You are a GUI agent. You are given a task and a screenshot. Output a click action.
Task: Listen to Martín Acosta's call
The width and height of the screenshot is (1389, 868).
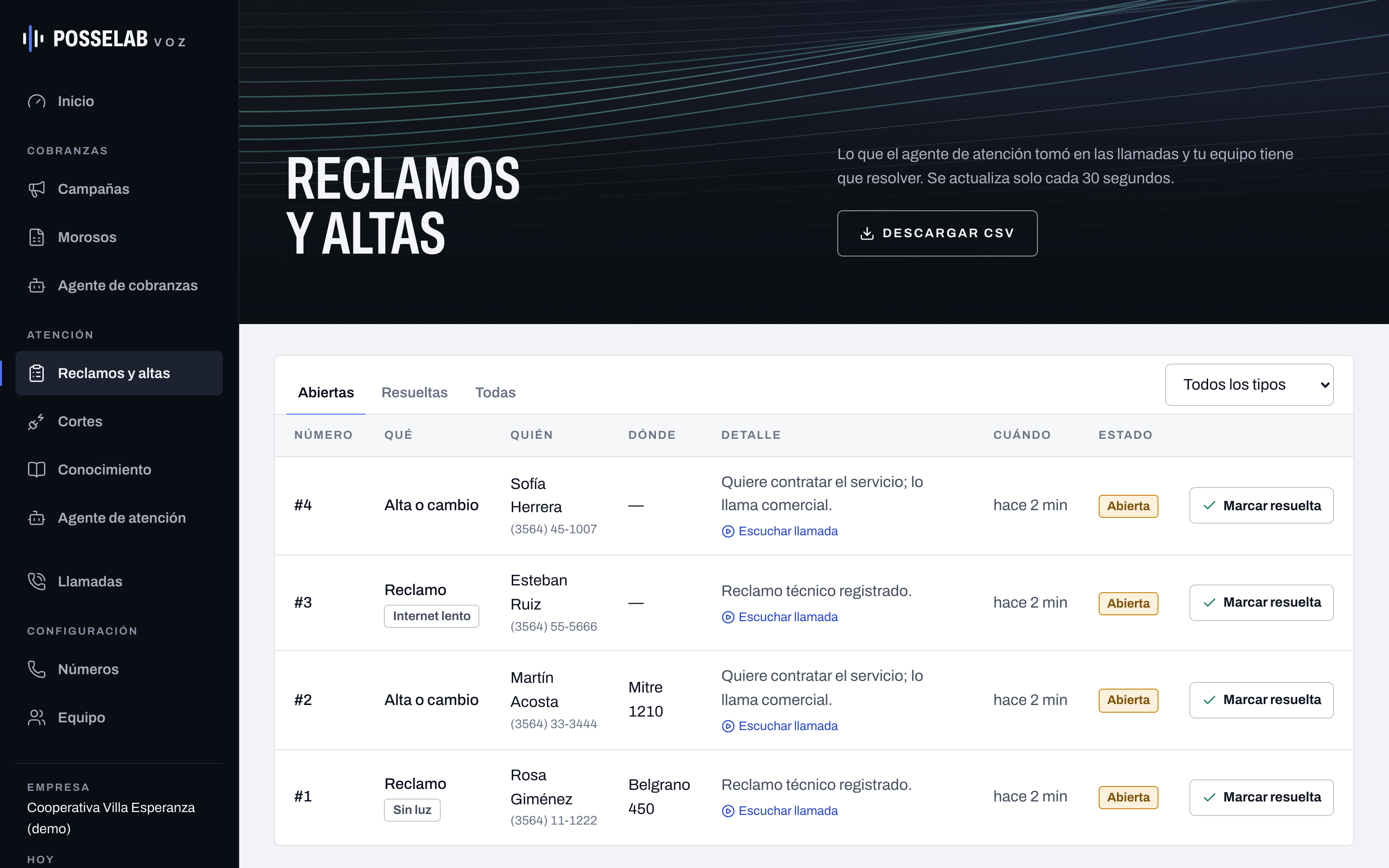779,726
